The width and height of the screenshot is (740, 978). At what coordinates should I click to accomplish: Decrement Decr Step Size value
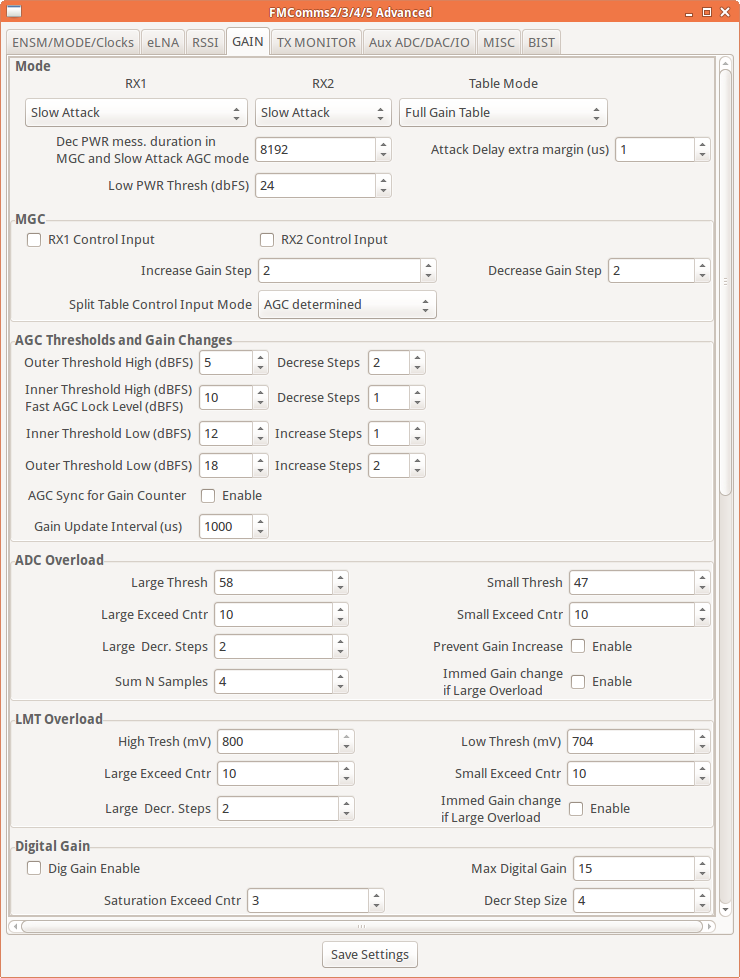(x=703, y=906)
